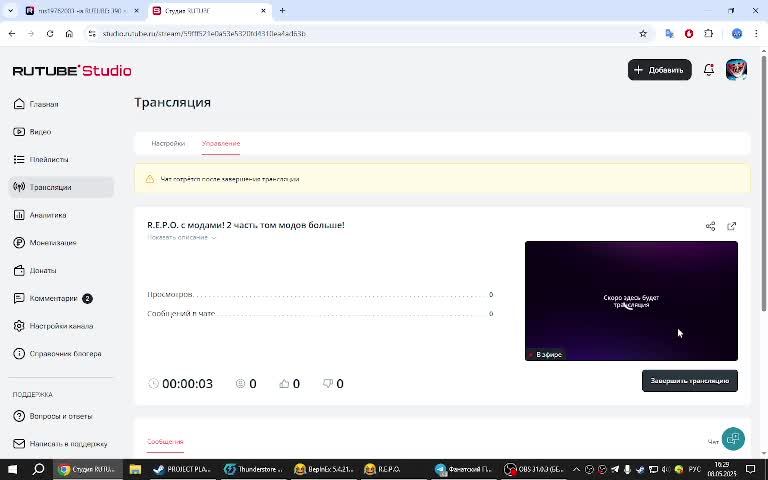Select Трансляции in the sidebar
768x480 pixels.
61,187
